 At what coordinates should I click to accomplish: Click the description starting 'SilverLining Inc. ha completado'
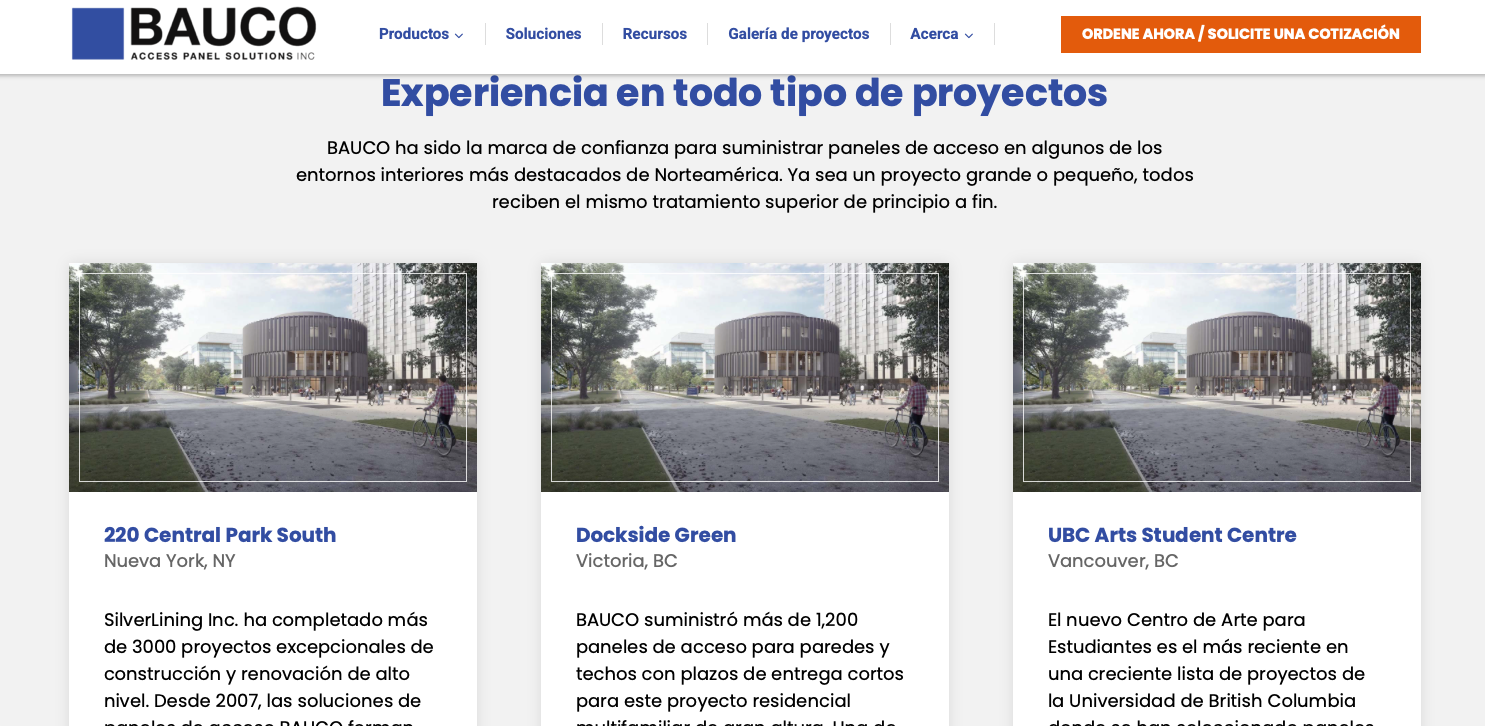[269, 666]
